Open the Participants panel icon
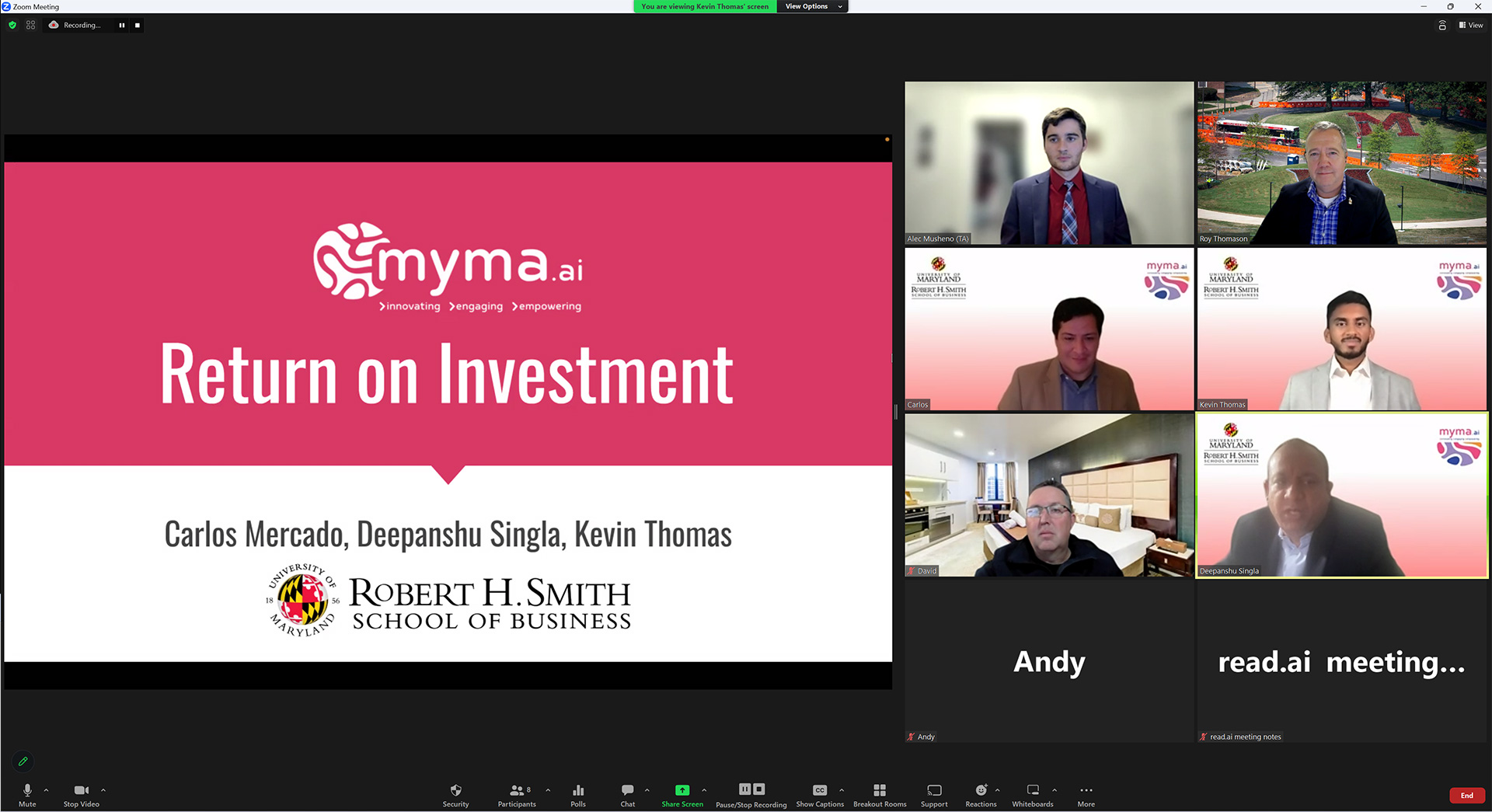Screen dimensions: 1492x812 (516, 790)
